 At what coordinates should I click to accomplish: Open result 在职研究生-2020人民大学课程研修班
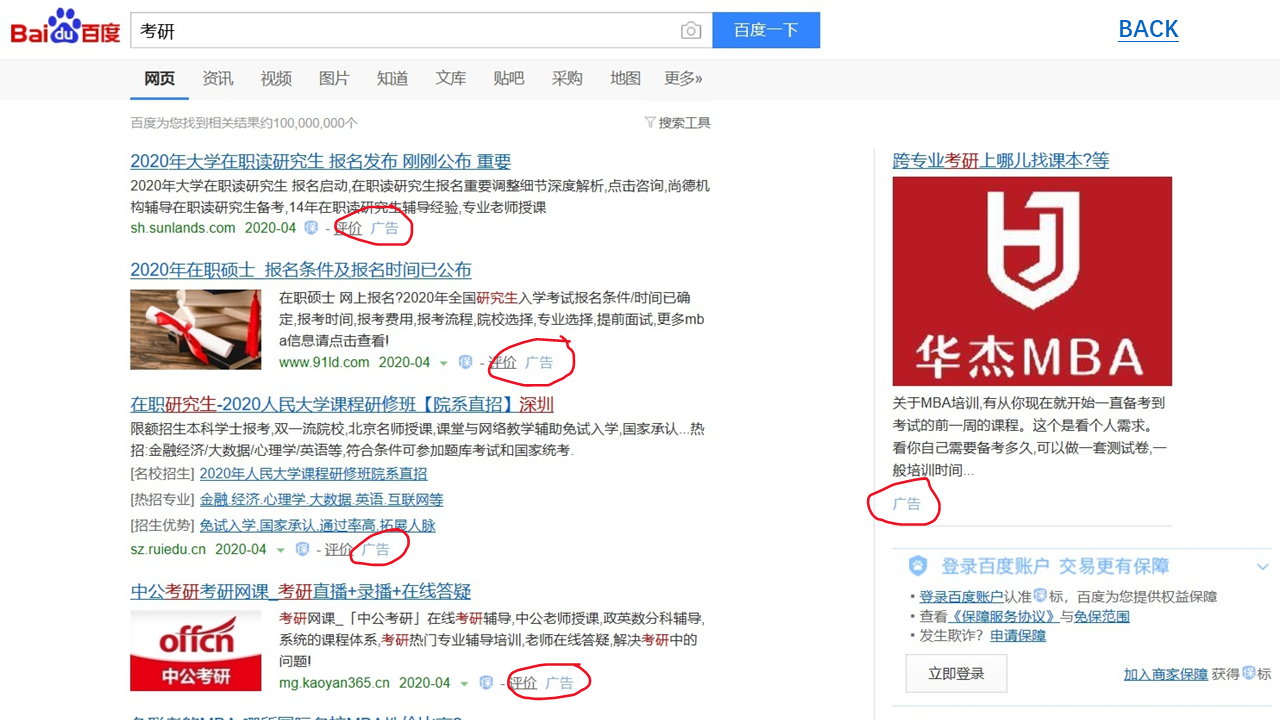(x=342, y=404)
